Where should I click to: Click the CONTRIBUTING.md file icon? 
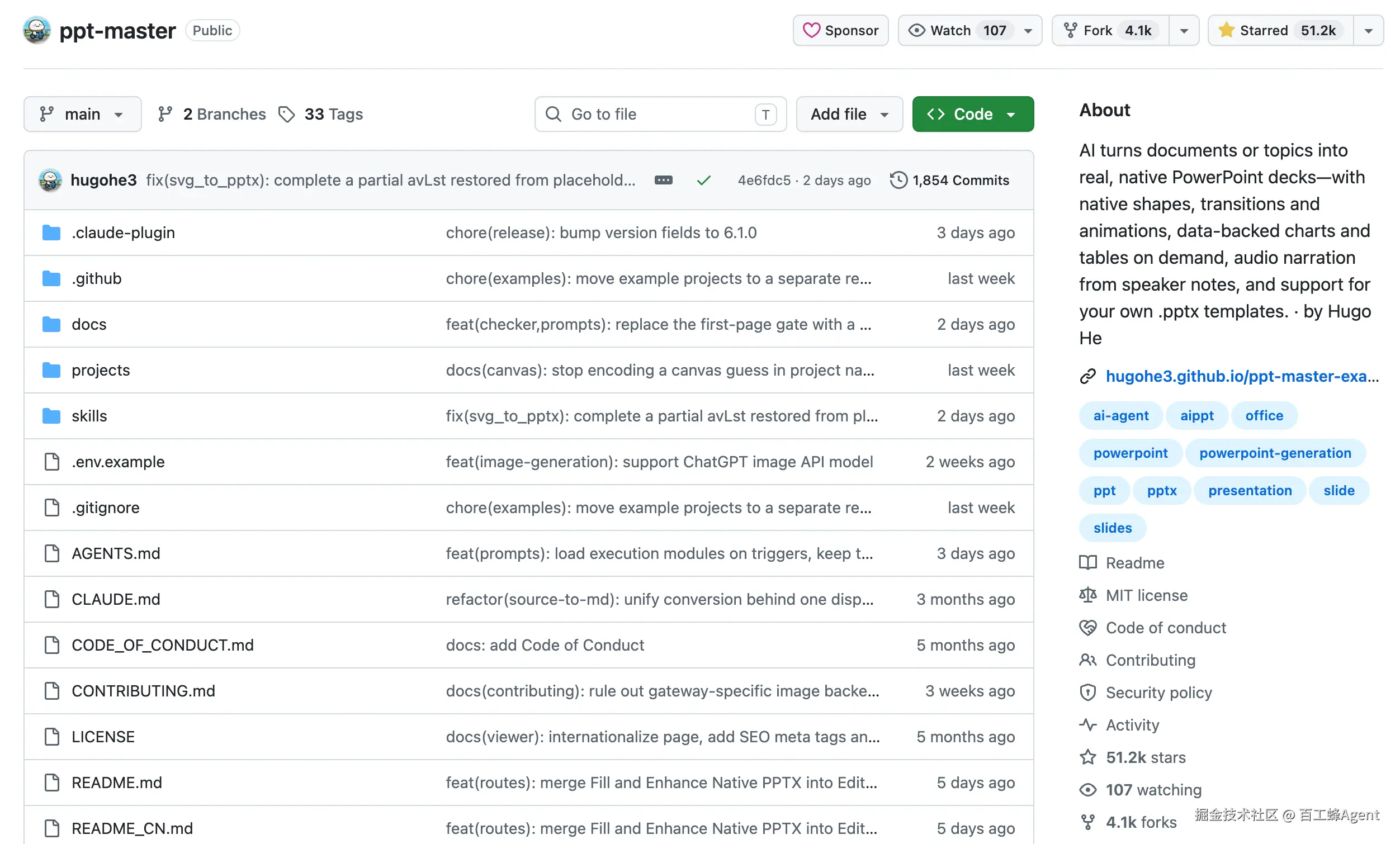[x=51, y=691]
